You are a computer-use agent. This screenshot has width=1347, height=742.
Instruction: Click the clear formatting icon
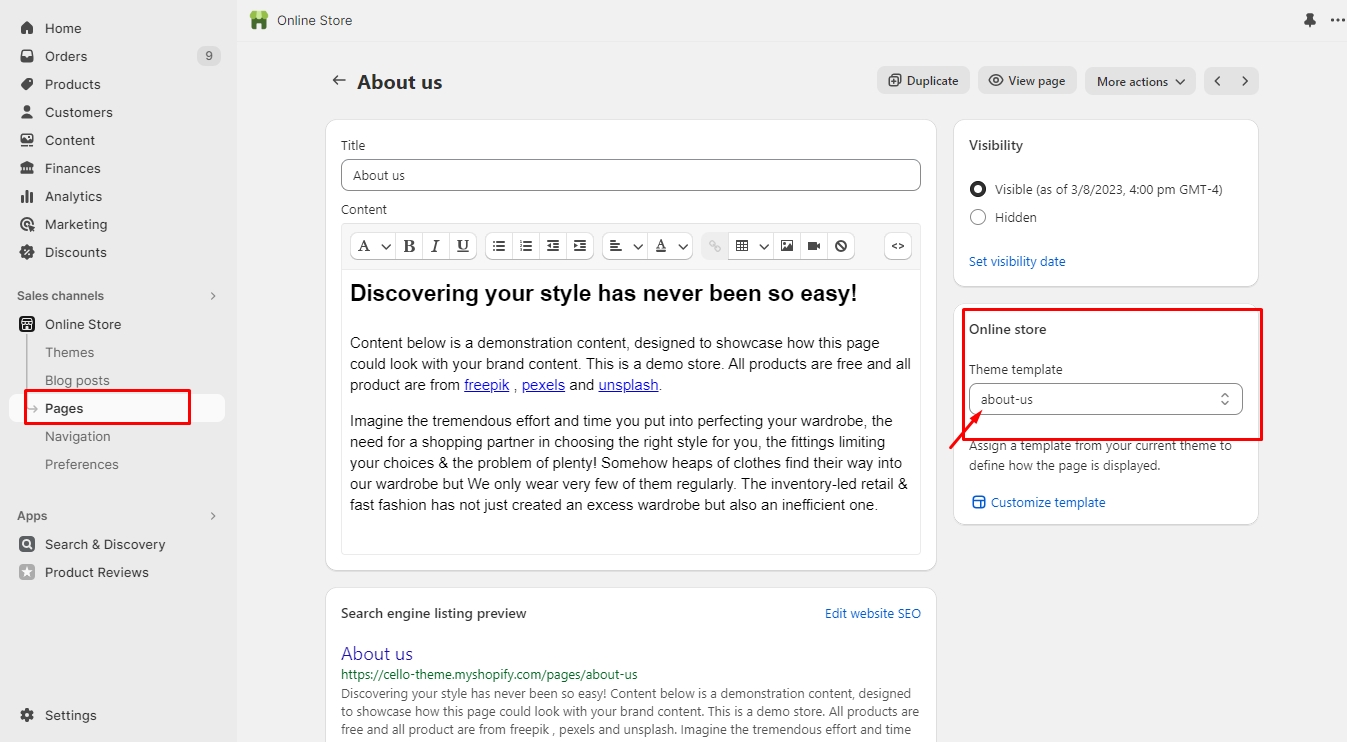[x=841, y=246]
